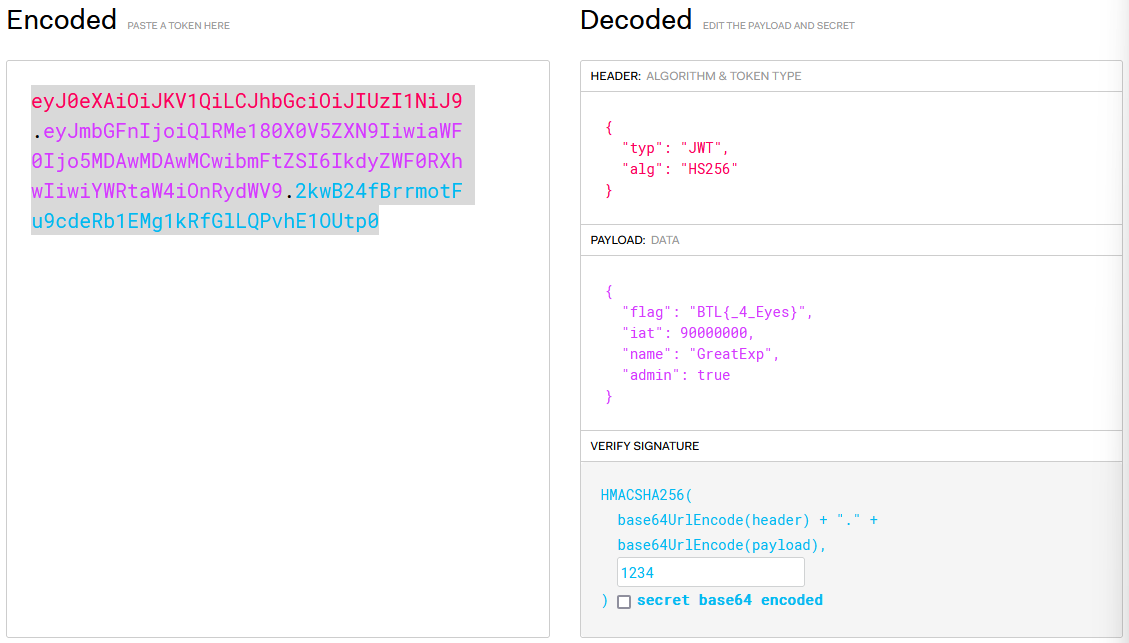Click the purple token segment wIiwiYWRtaW4iOnRydWV9
1129x643 pixels.
pos(157,191)
